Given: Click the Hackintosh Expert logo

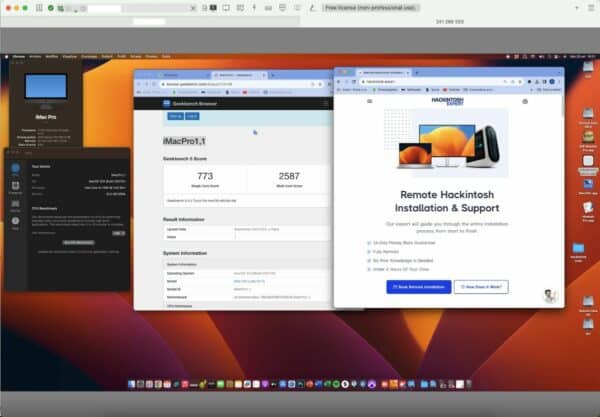Looking at the screenshot, I should 447,101.
